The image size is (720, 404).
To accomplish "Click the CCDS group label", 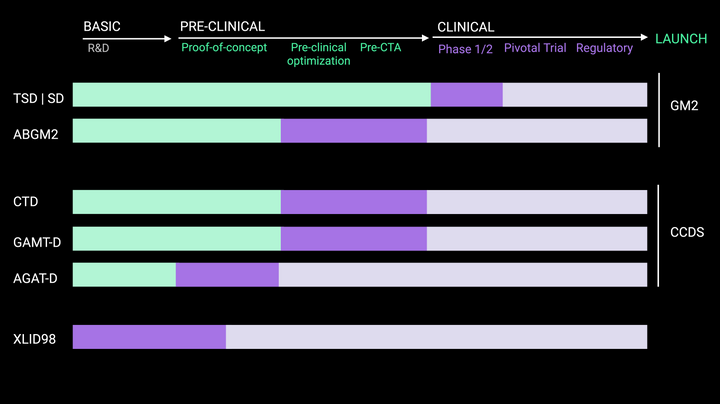I will [687, 232].
